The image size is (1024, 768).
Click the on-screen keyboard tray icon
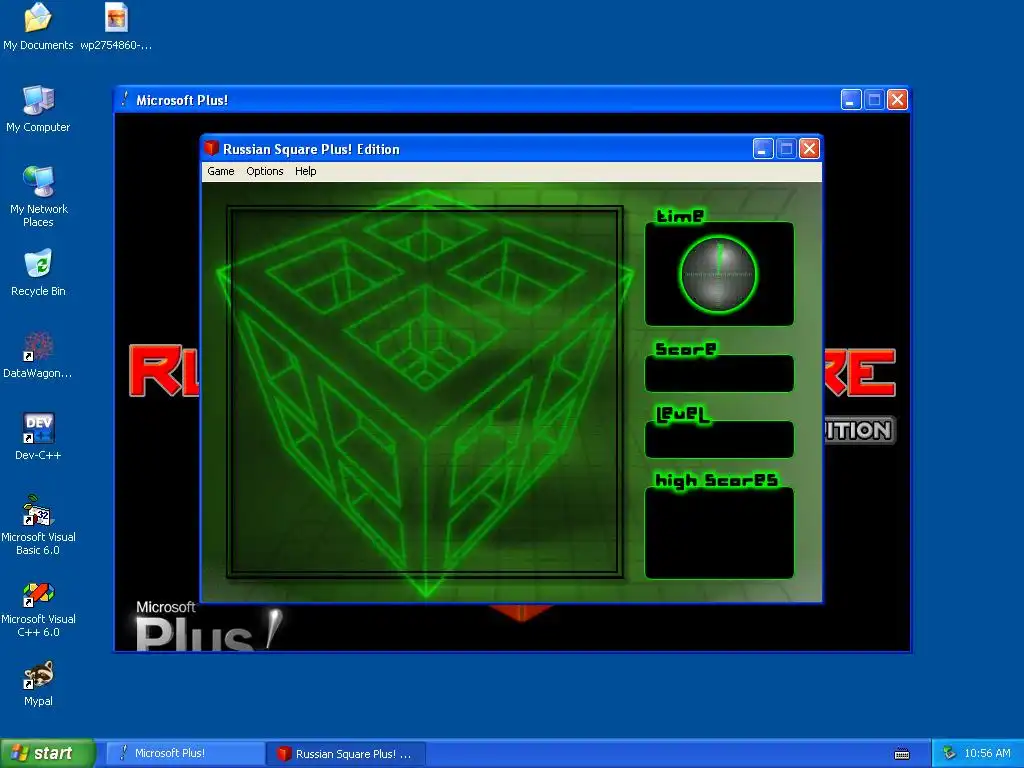[x=902, y=754]
